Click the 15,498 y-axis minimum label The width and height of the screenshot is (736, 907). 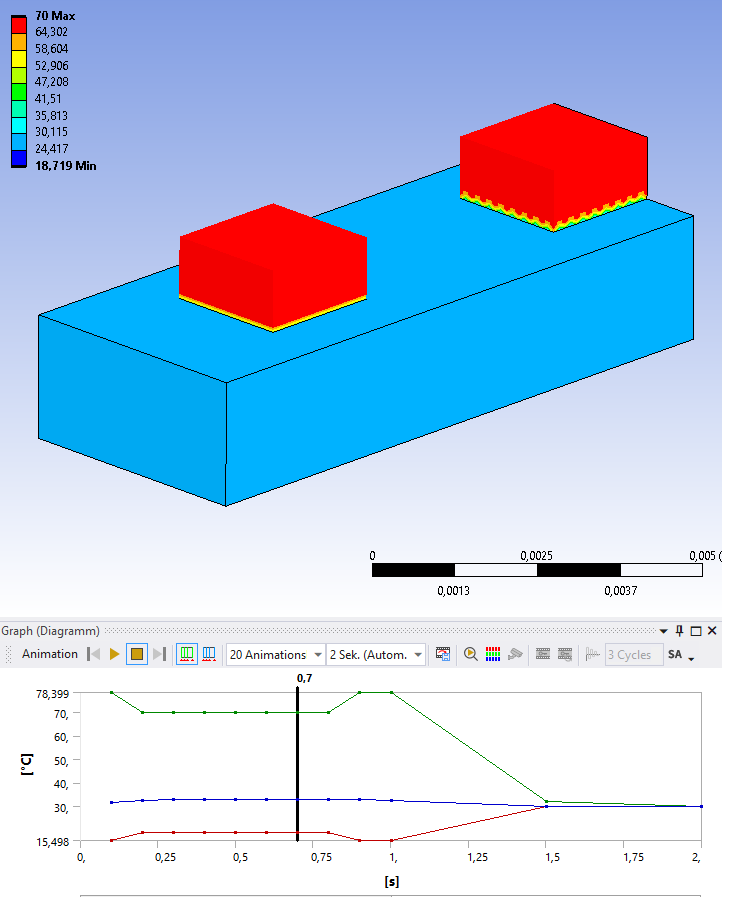click(52, 842)
